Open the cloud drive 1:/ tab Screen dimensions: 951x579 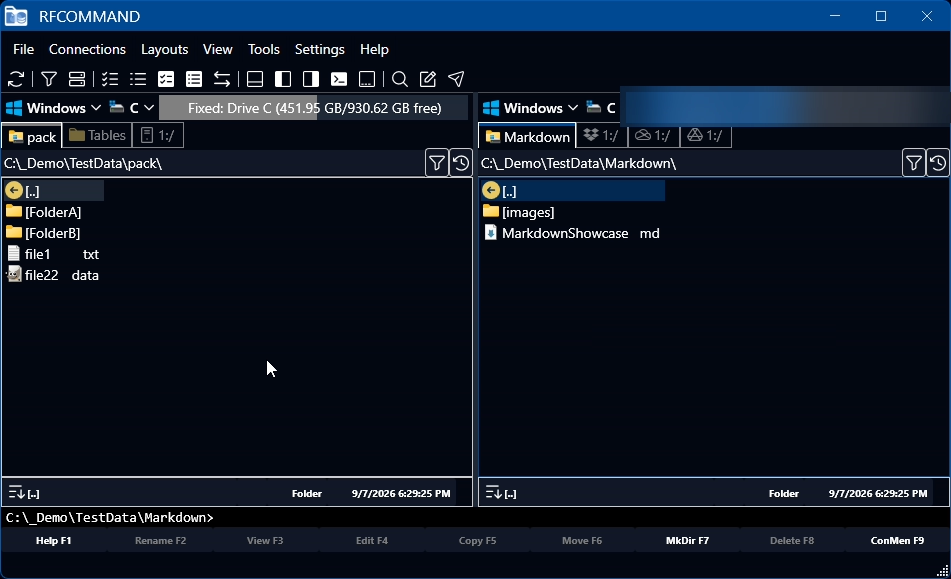653,135
